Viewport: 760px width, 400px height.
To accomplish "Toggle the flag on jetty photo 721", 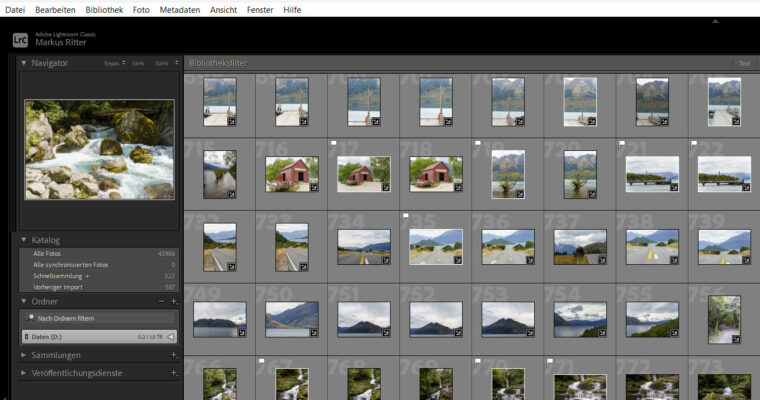I will [622, 144].
